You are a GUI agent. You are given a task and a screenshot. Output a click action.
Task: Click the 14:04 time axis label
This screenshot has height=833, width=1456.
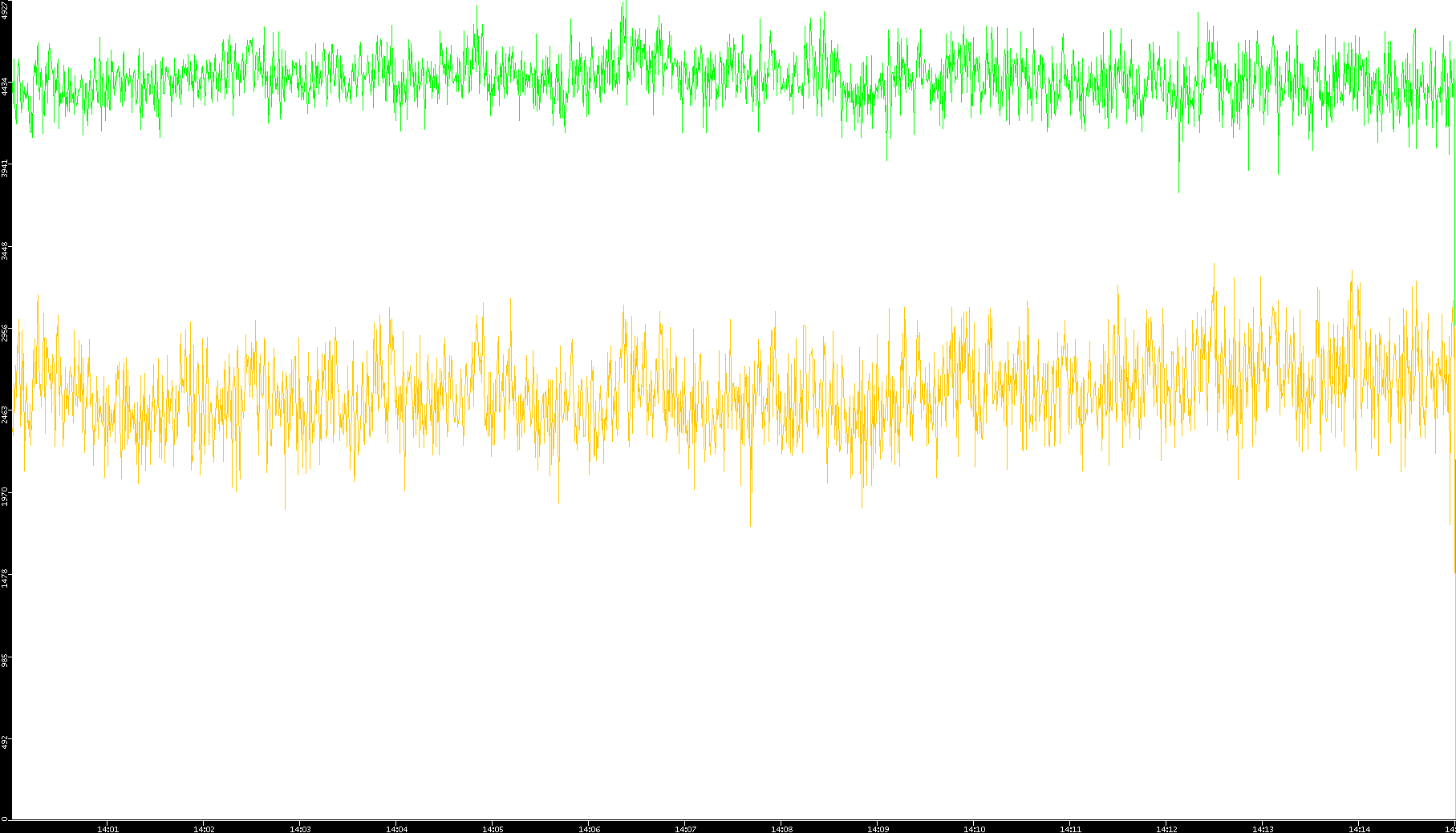point(396,829)
